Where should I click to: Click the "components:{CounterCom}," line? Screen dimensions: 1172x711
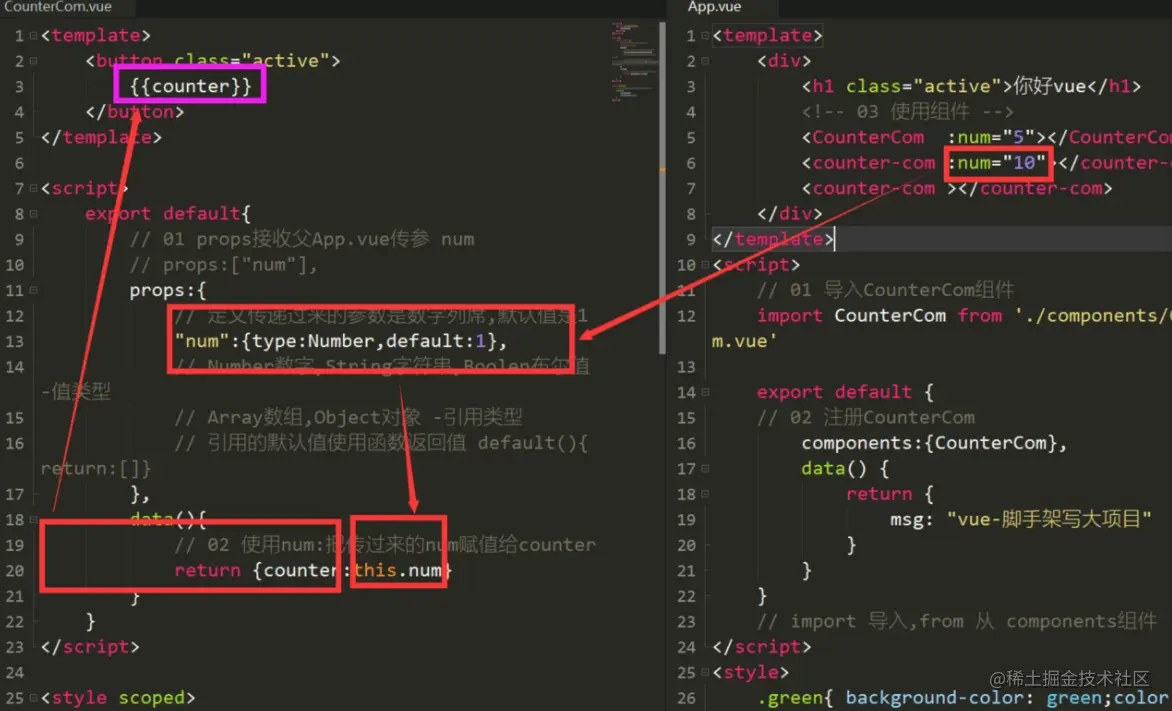pos(934,443)
